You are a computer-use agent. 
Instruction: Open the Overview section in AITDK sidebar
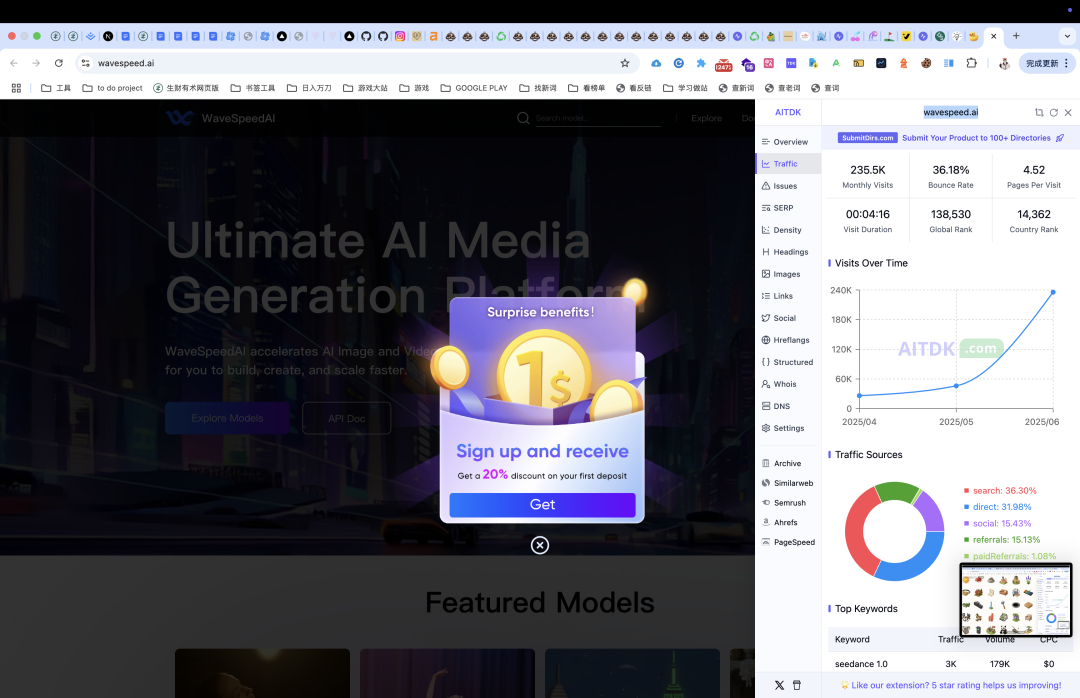[x=788, y=142]
